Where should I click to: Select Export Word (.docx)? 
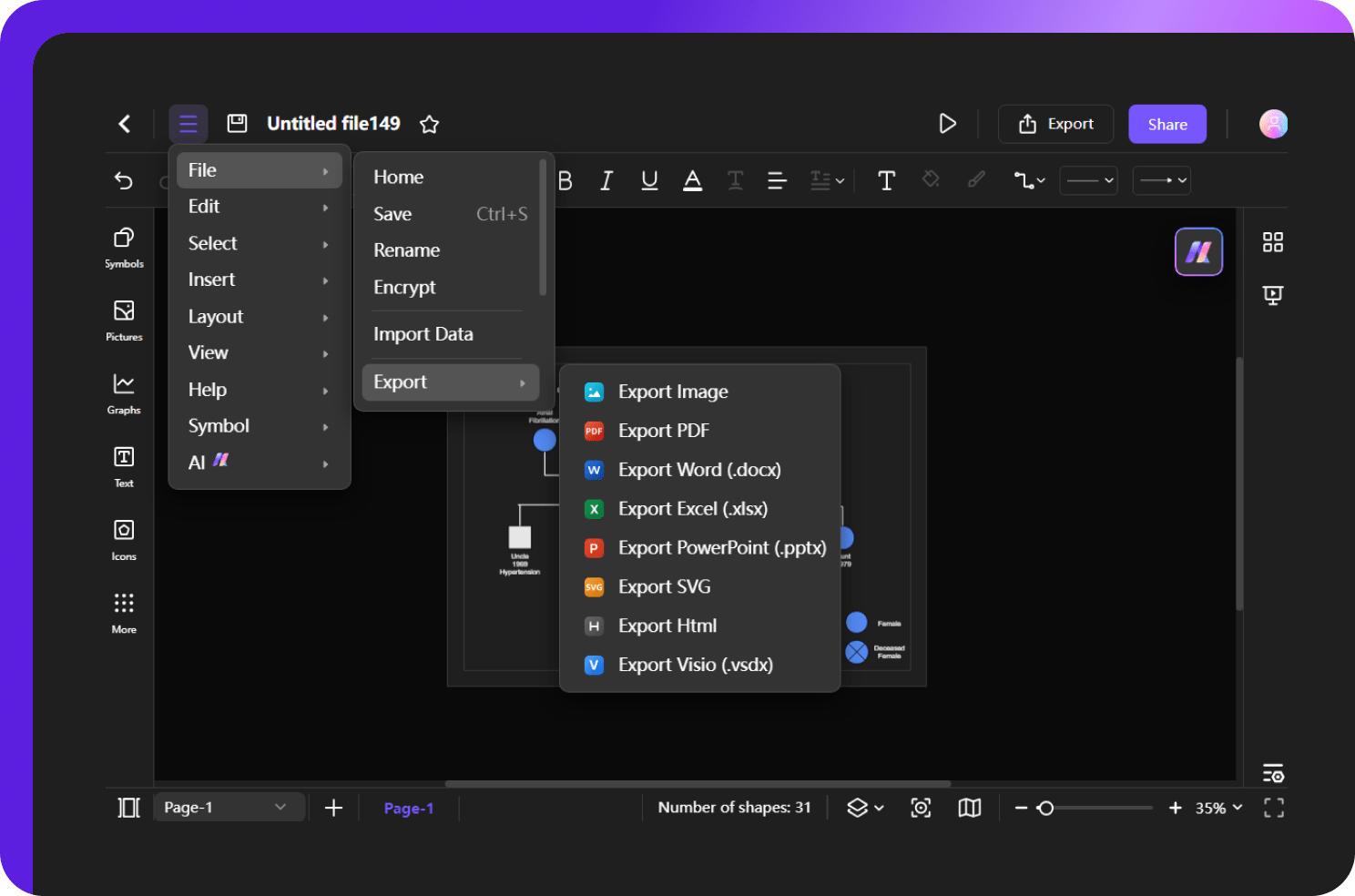[x=699, y=470]
